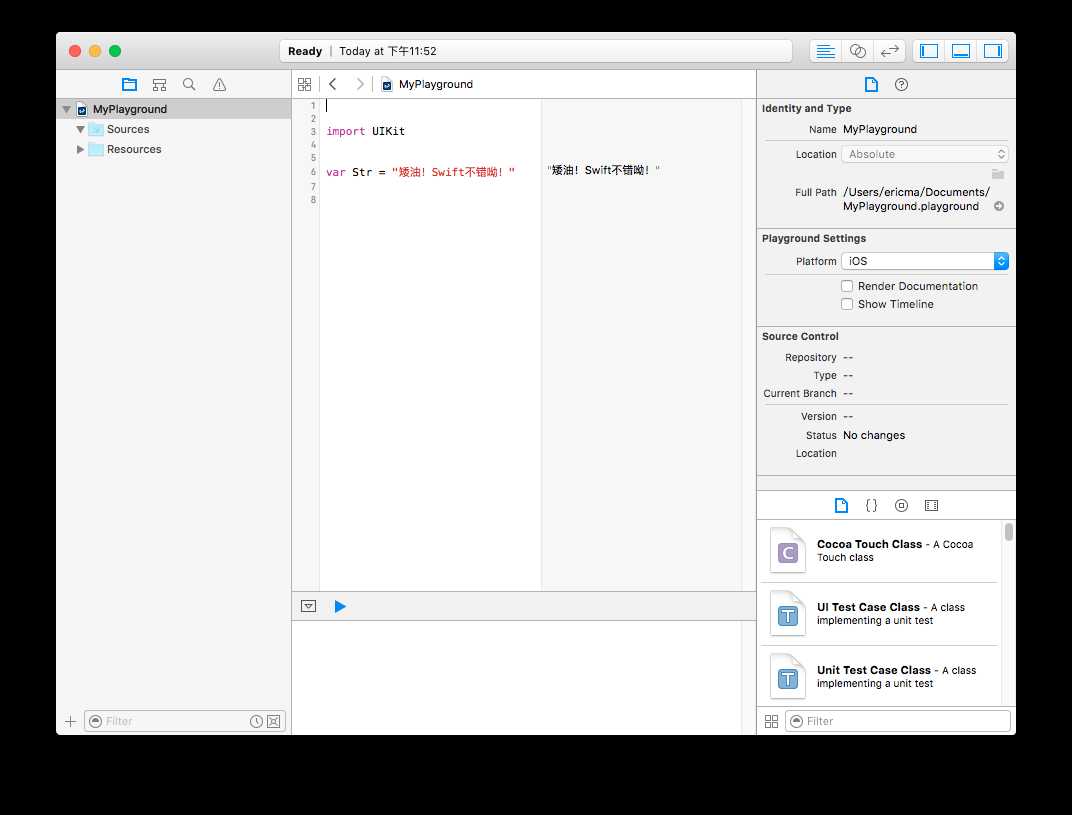
Task: Open the Find navigator magnifier icon
Action: (189, 84)
